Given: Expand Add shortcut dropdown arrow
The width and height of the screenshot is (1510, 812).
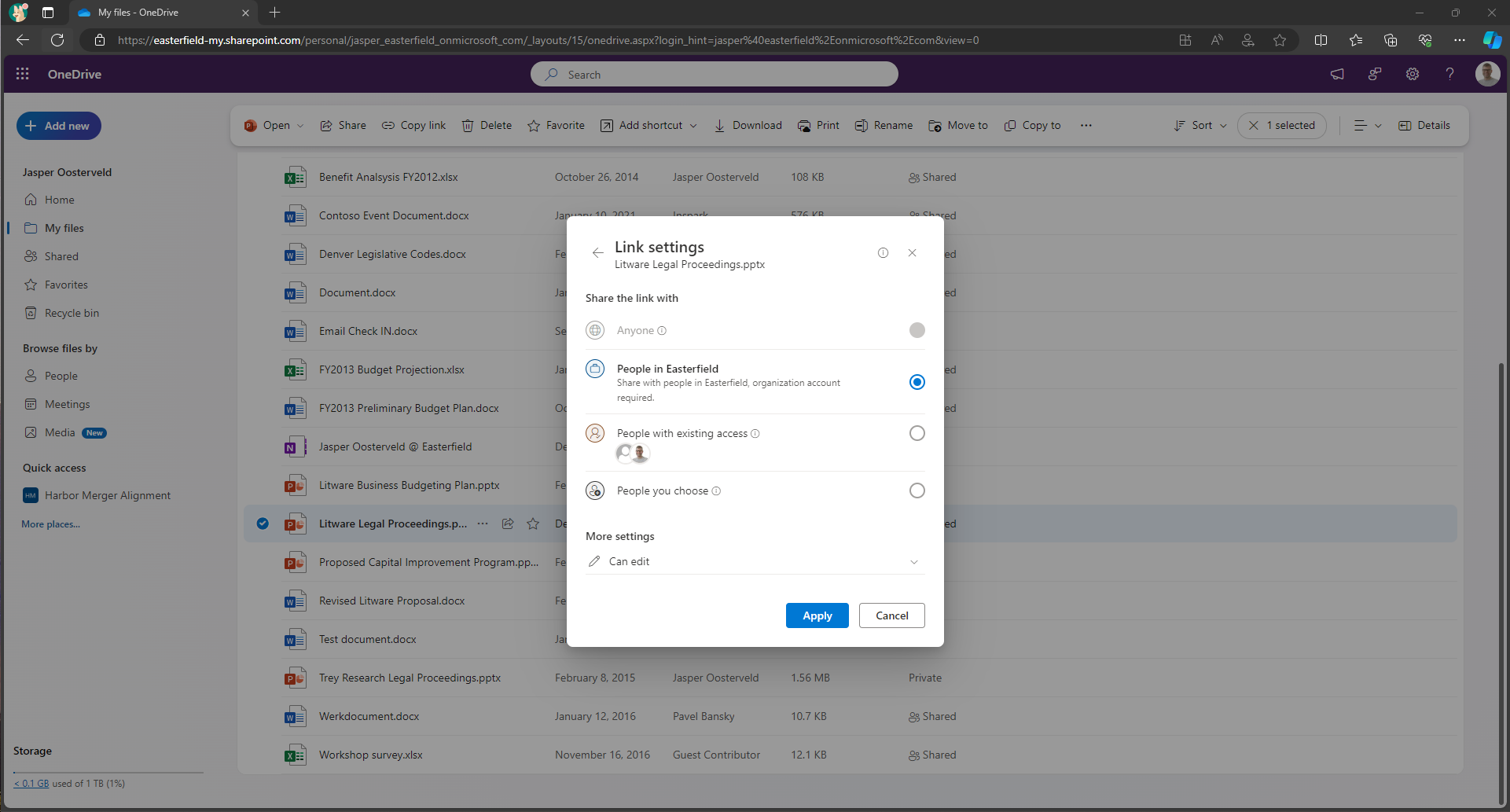Looking at the screenshot, I should (x=693, y=126).
